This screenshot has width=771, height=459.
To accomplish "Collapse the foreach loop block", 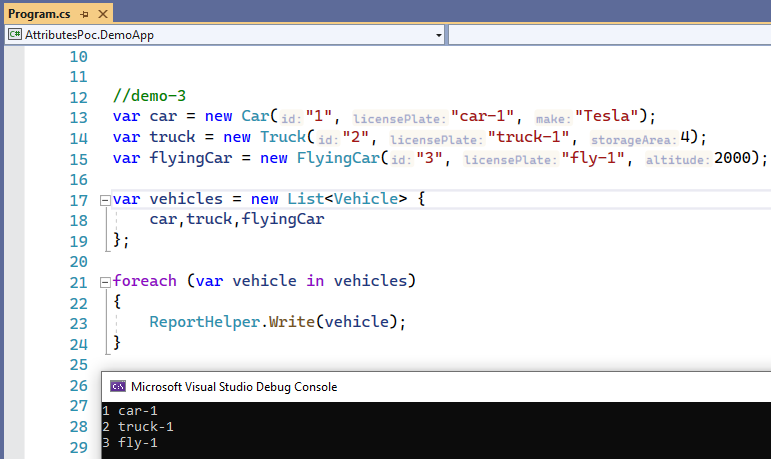I will click(x=105, y=282).
